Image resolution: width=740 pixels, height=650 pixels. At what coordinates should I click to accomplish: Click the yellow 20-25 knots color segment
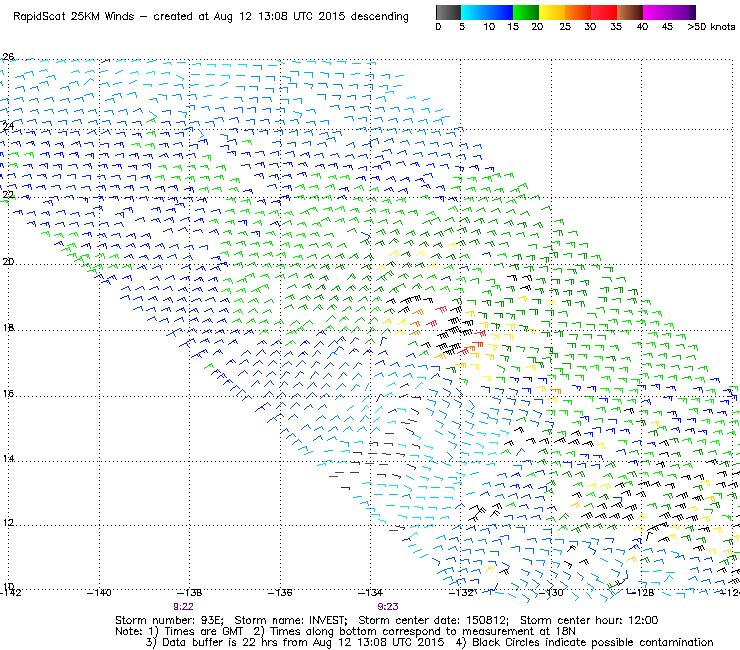[552, 12]
